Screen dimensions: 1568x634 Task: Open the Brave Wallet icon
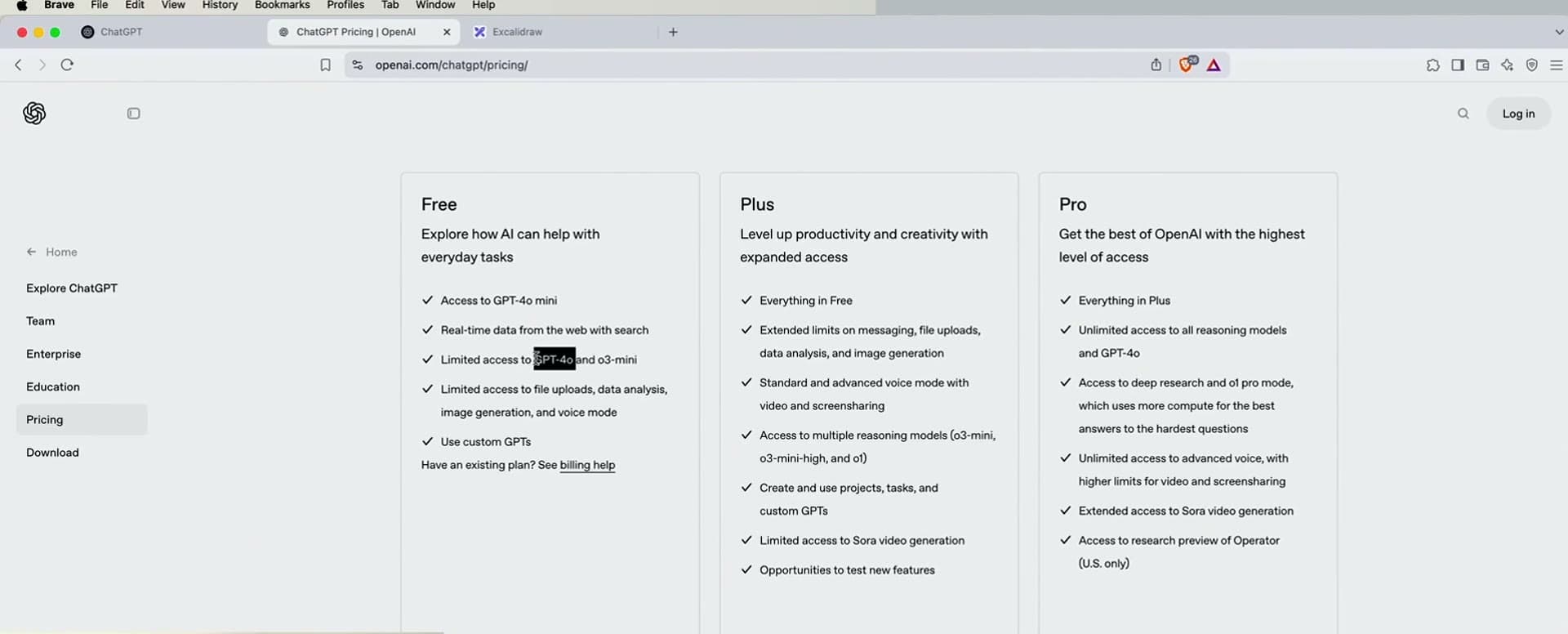[x=1482, y=65]
